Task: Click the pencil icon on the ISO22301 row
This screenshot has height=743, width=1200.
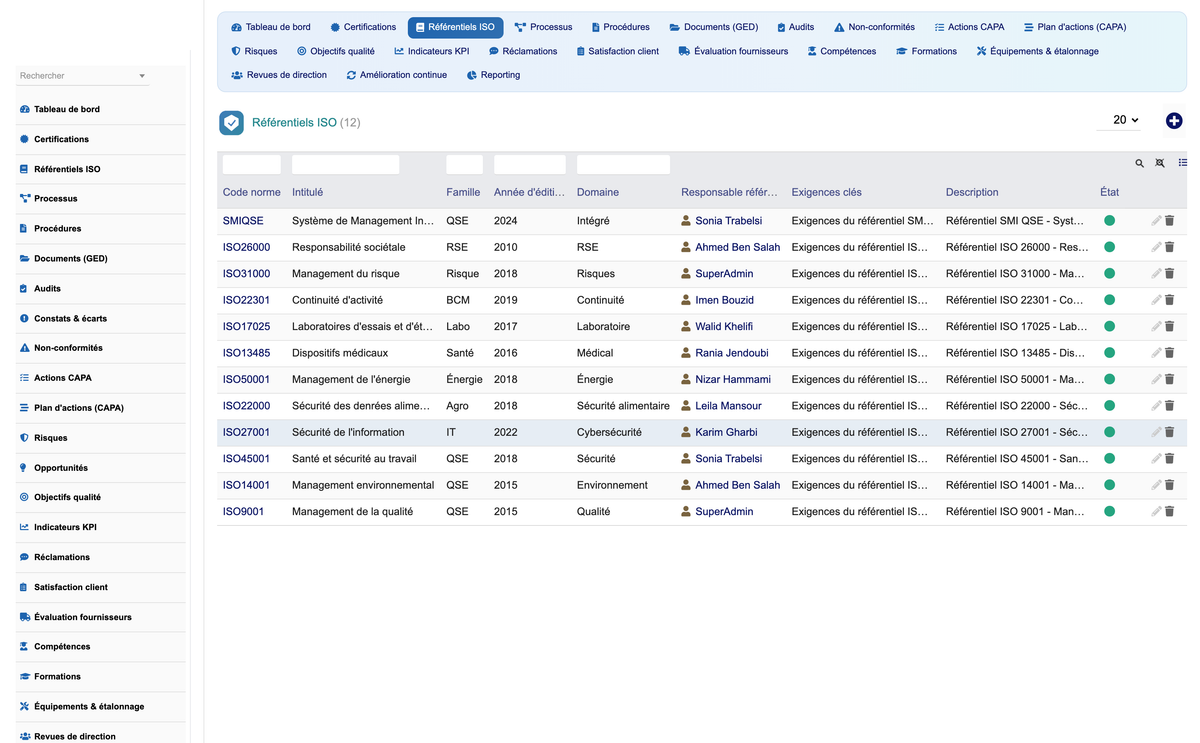Action: click(x=1157, y=300)
